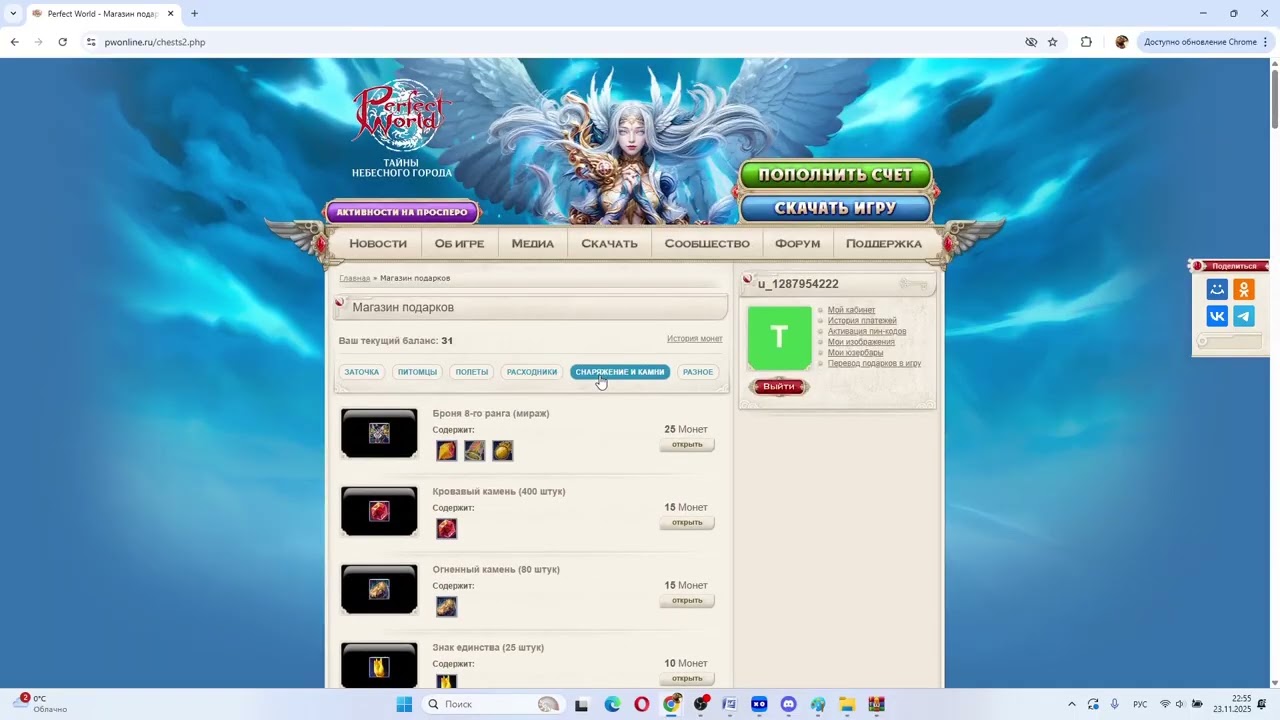Click first item icon in Броня 8-го ранга contents
The width and height of the screenshot is (1280, 720).
coord(446,451)
